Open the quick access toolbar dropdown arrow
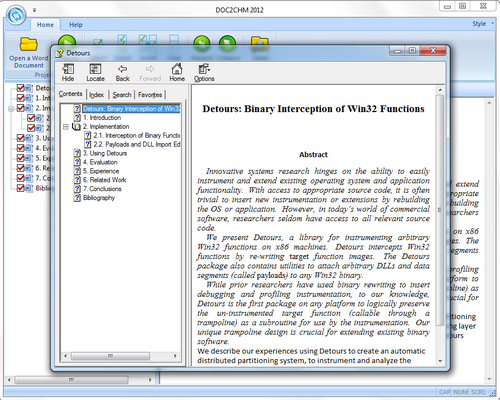The height and width of the screenshot is (400, 500). [34, 10]
